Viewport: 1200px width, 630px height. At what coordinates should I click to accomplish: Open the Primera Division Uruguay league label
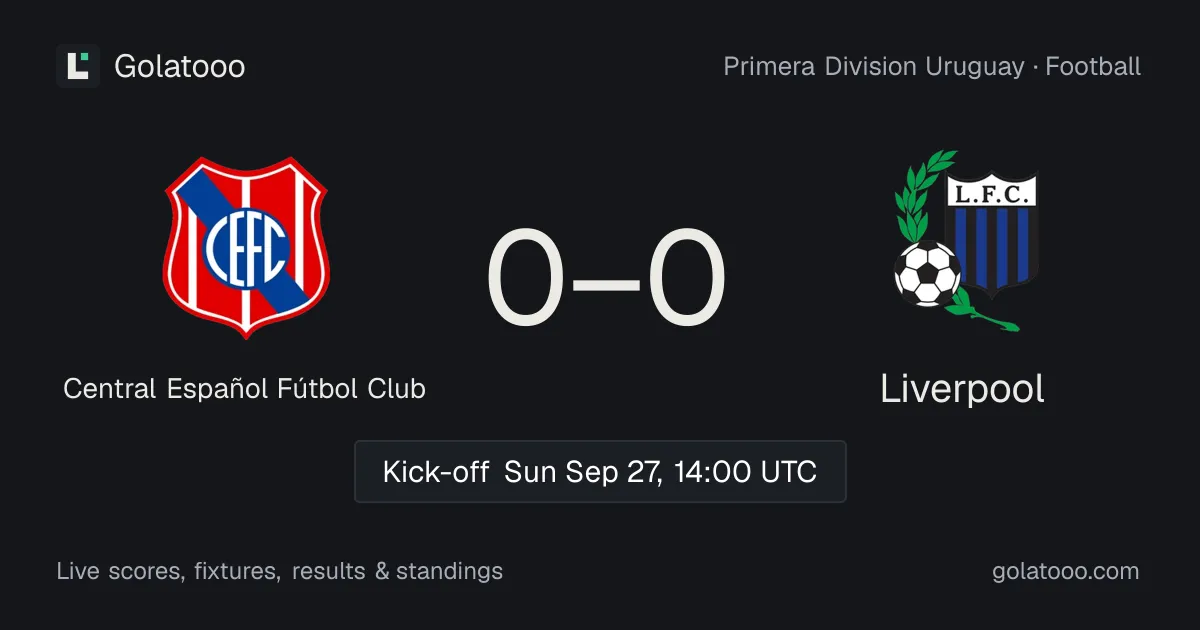pos(873,67)
